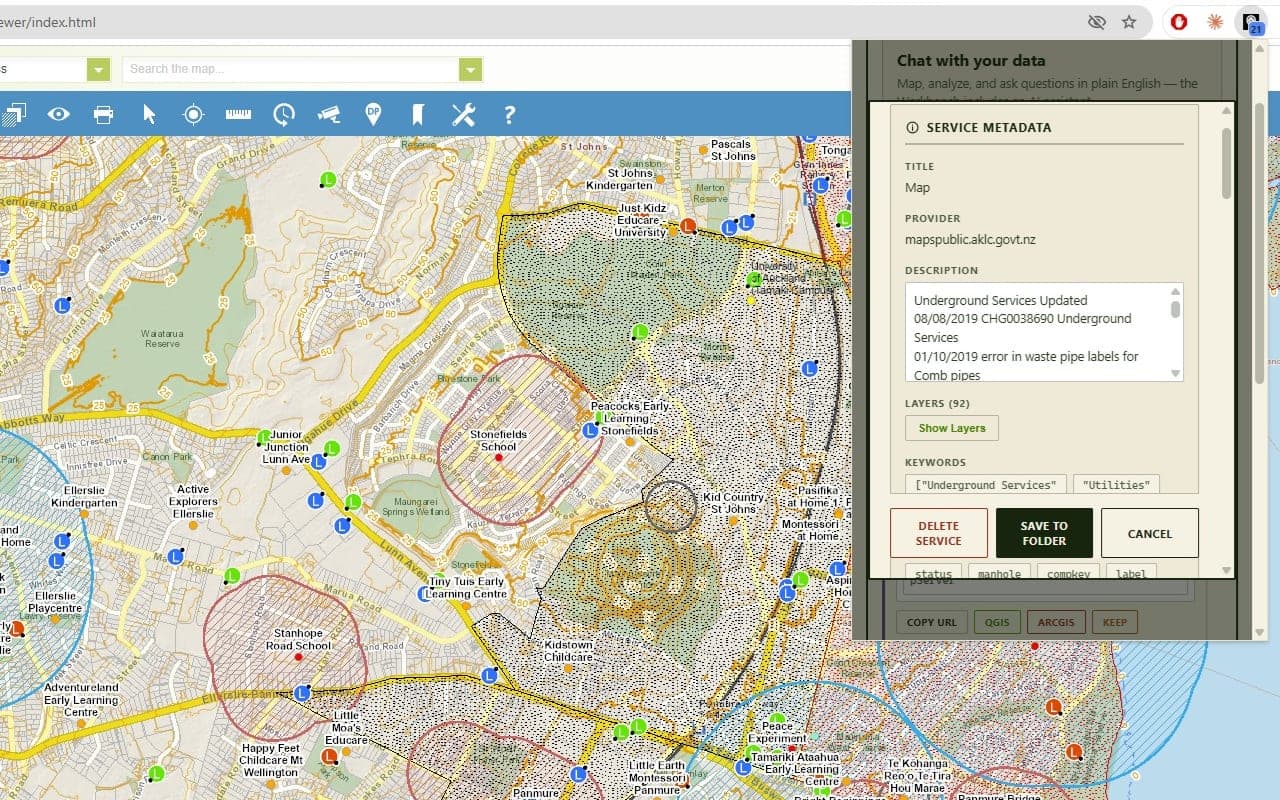Click the Chat with your data heading
This screenshot has width=1280, height=800.
[x=971, y=60]
